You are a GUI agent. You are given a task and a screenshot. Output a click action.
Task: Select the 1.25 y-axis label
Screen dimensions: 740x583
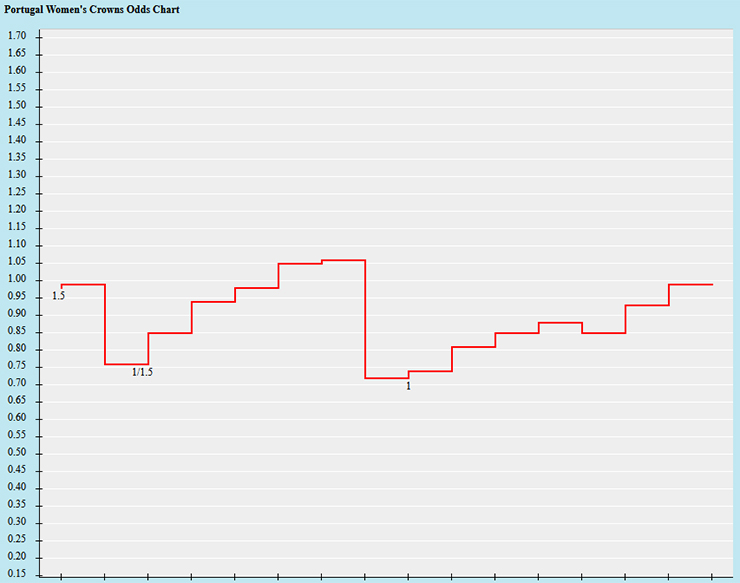pyautogui.click(x=17, y=192)
